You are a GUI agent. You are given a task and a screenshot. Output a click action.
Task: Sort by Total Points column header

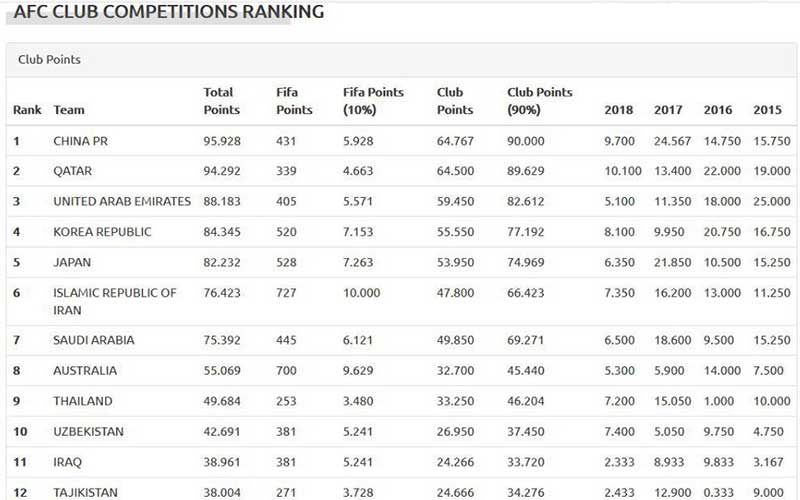221,101
